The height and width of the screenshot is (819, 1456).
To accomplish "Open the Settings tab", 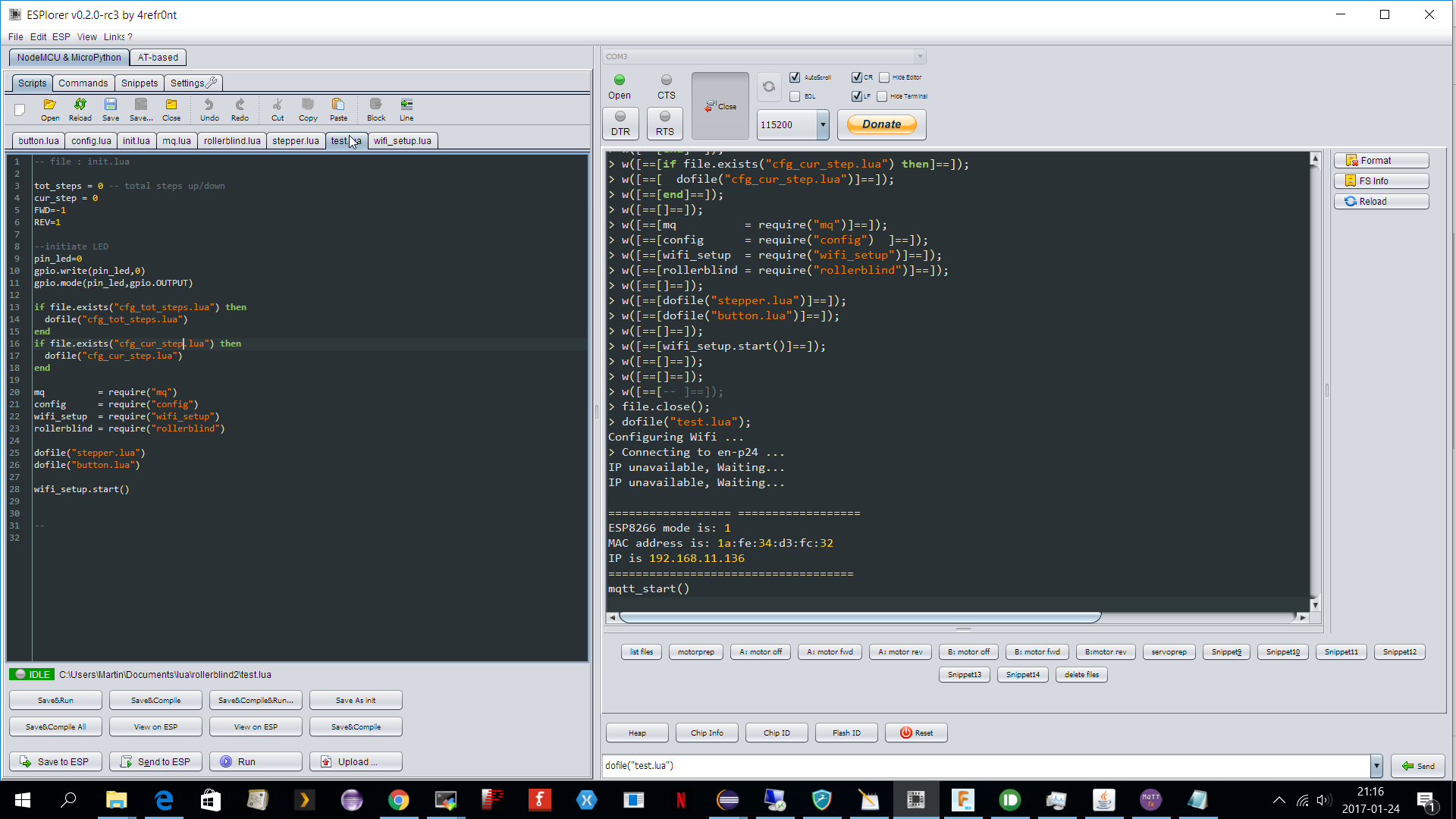I will click(193, 83).
